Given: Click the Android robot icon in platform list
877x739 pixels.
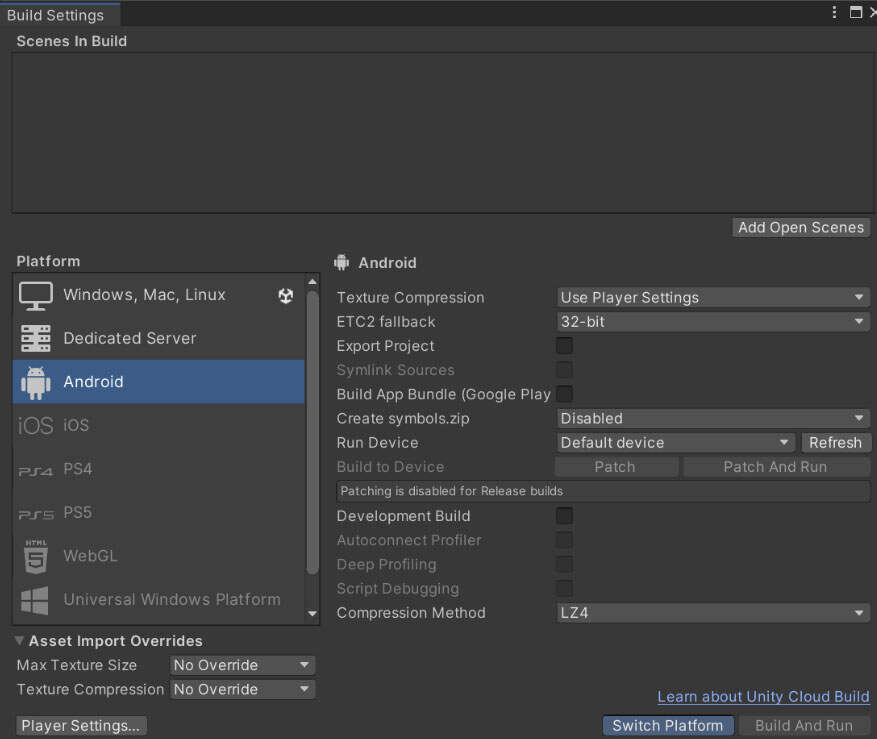Looking at the screenshot, I should pyautogui.click(x=36, y=382).
